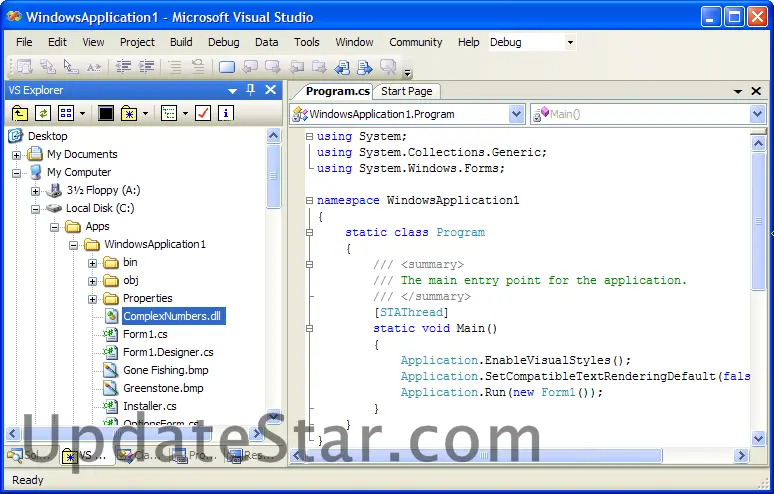Open the Debug menu

tap(224, 42)
